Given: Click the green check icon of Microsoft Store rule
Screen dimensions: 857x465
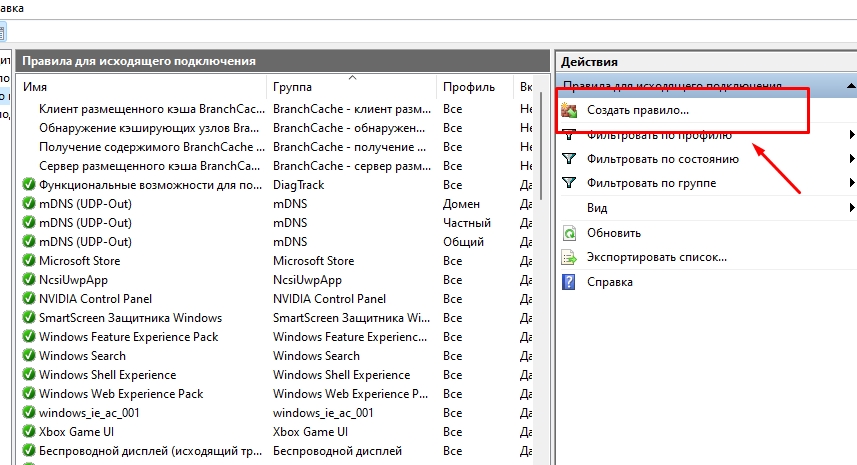Looking at the screenshot, I should [29, 261].
